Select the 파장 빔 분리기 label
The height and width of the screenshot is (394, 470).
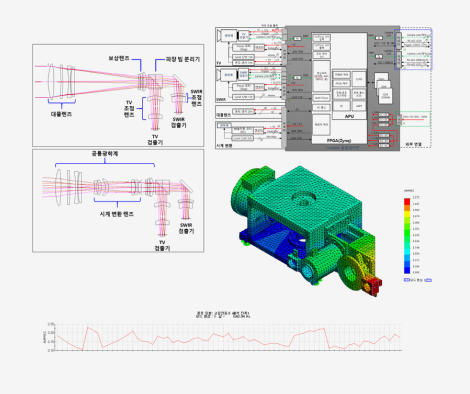(183, 59)
